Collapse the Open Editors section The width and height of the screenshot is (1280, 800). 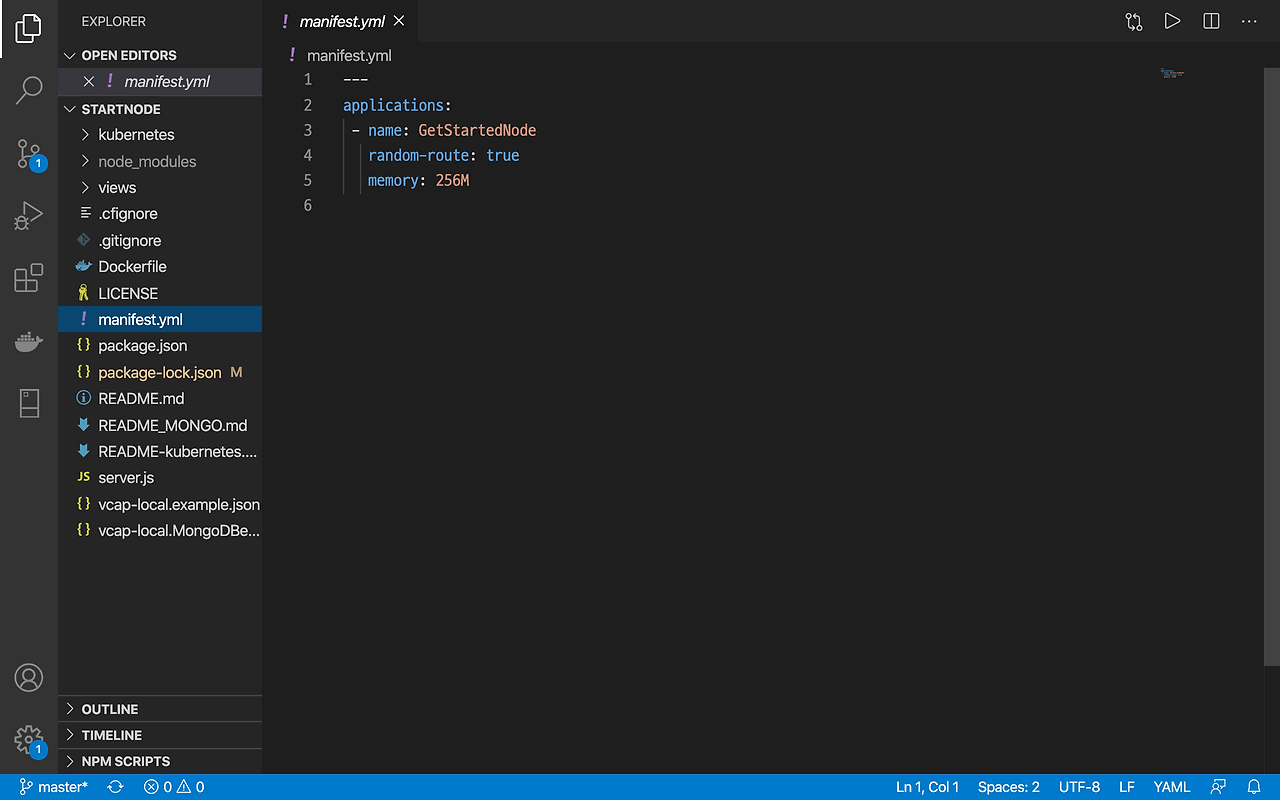click(160, 55)
